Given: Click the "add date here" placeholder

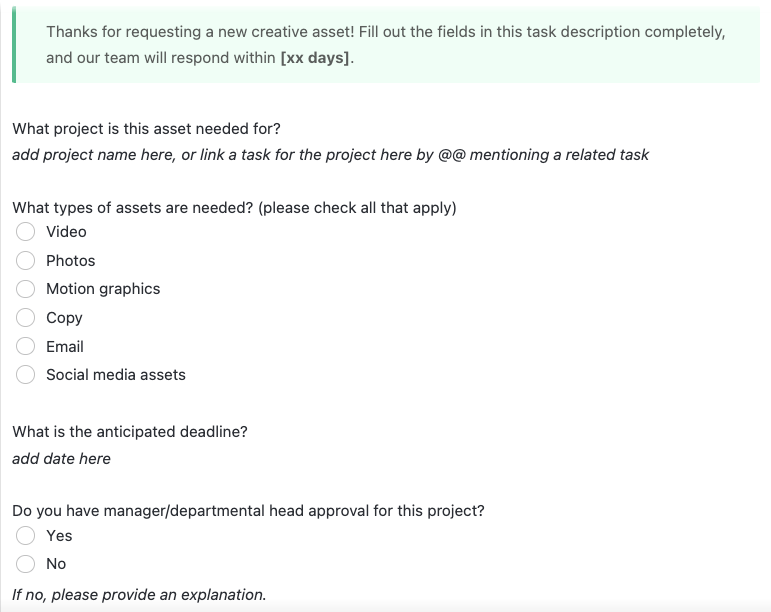Looking at the screenshot, I should pos(61,459).
